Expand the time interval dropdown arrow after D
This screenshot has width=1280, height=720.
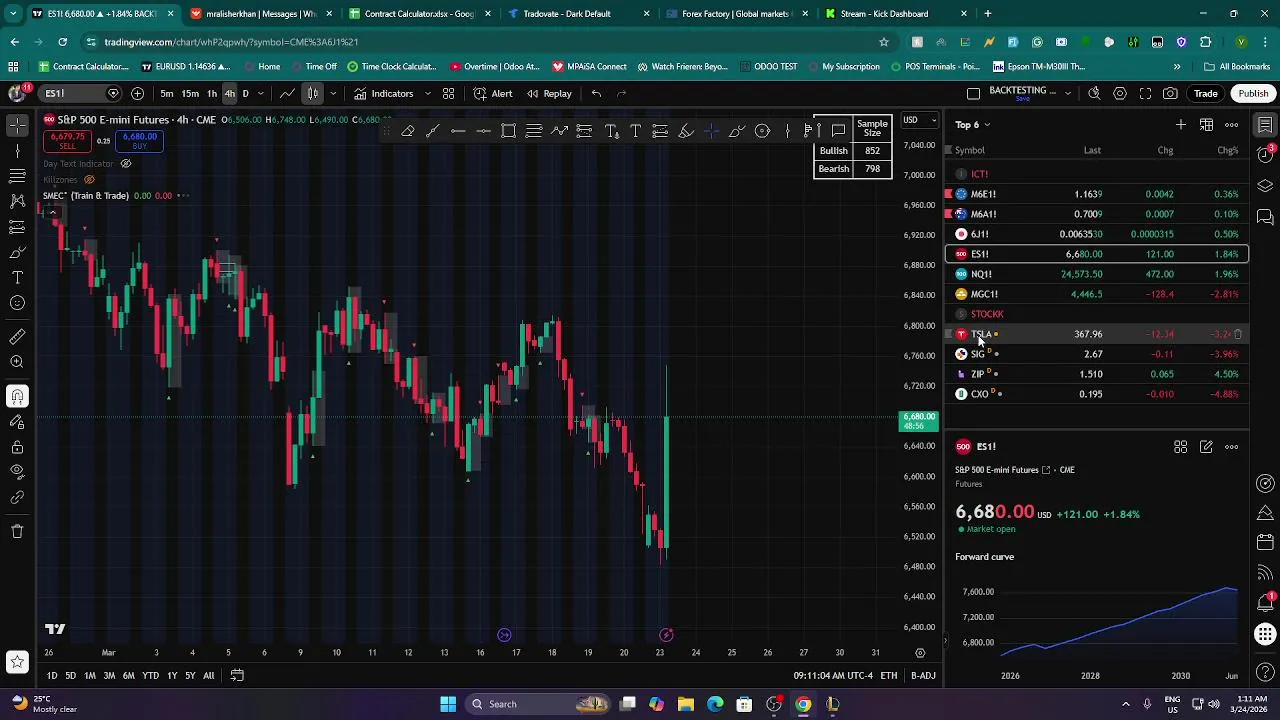pos(260,93)
